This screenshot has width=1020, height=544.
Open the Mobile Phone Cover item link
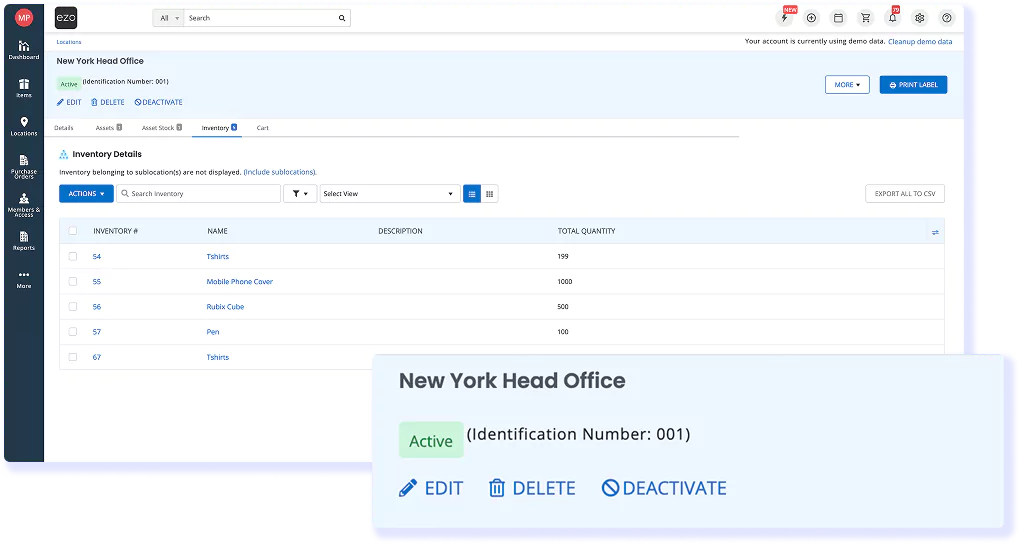click(x=239, y=282)
